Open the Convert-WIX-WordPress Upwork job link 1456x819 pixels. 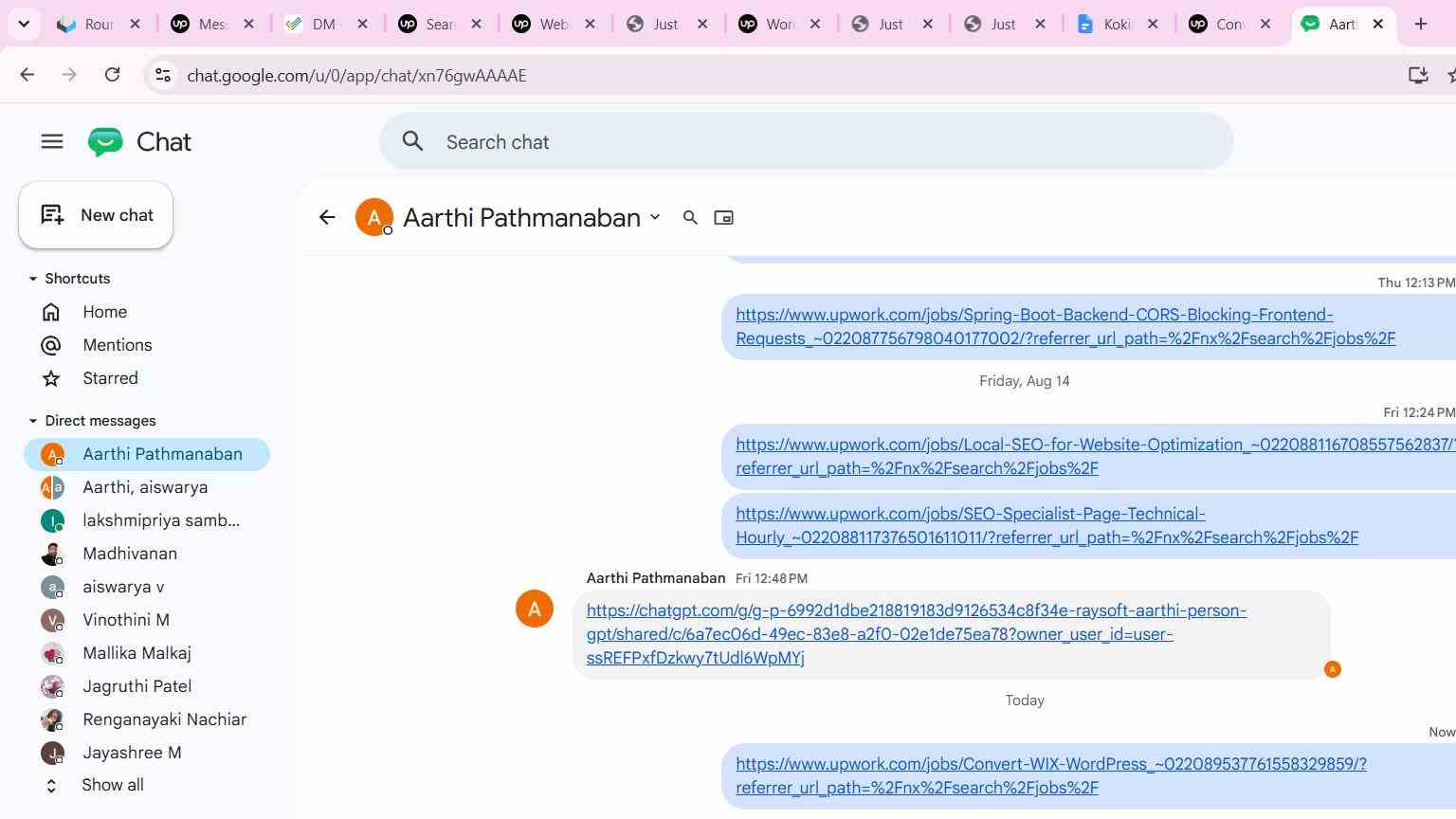tap(1051, 775)
